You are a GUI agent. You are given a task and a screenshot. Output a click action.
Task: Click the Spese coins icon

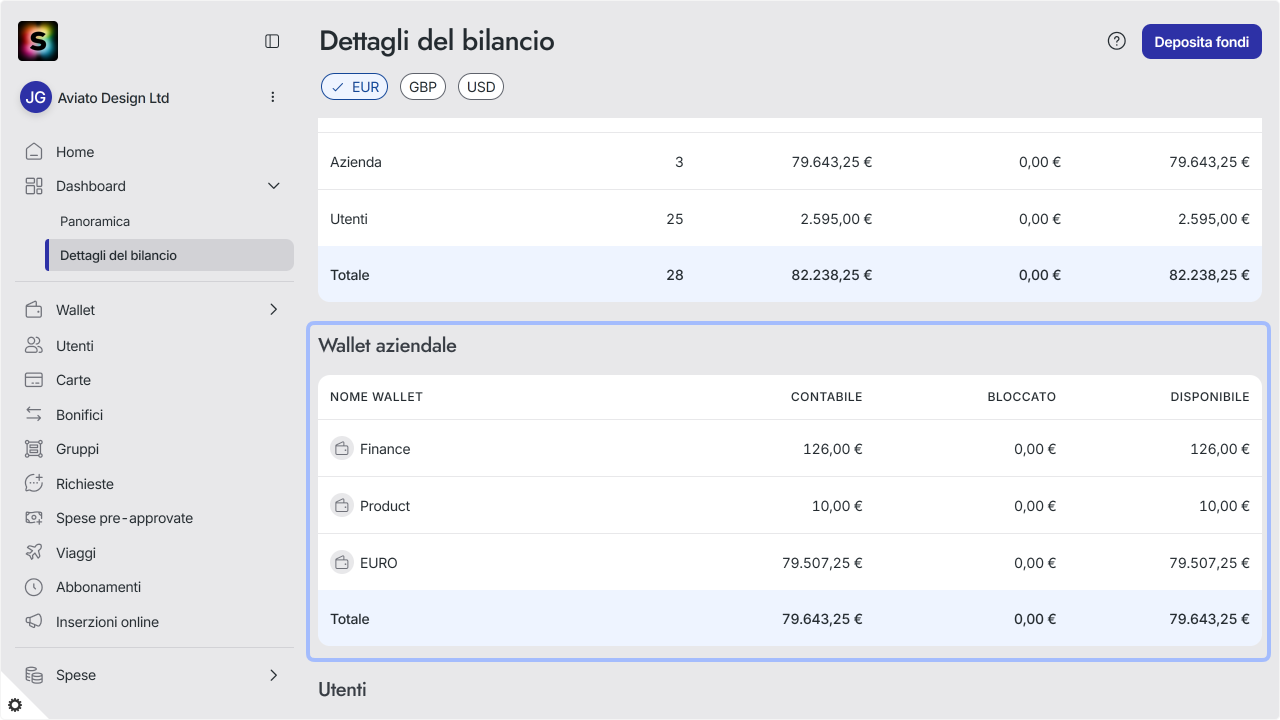coord(34,675)
